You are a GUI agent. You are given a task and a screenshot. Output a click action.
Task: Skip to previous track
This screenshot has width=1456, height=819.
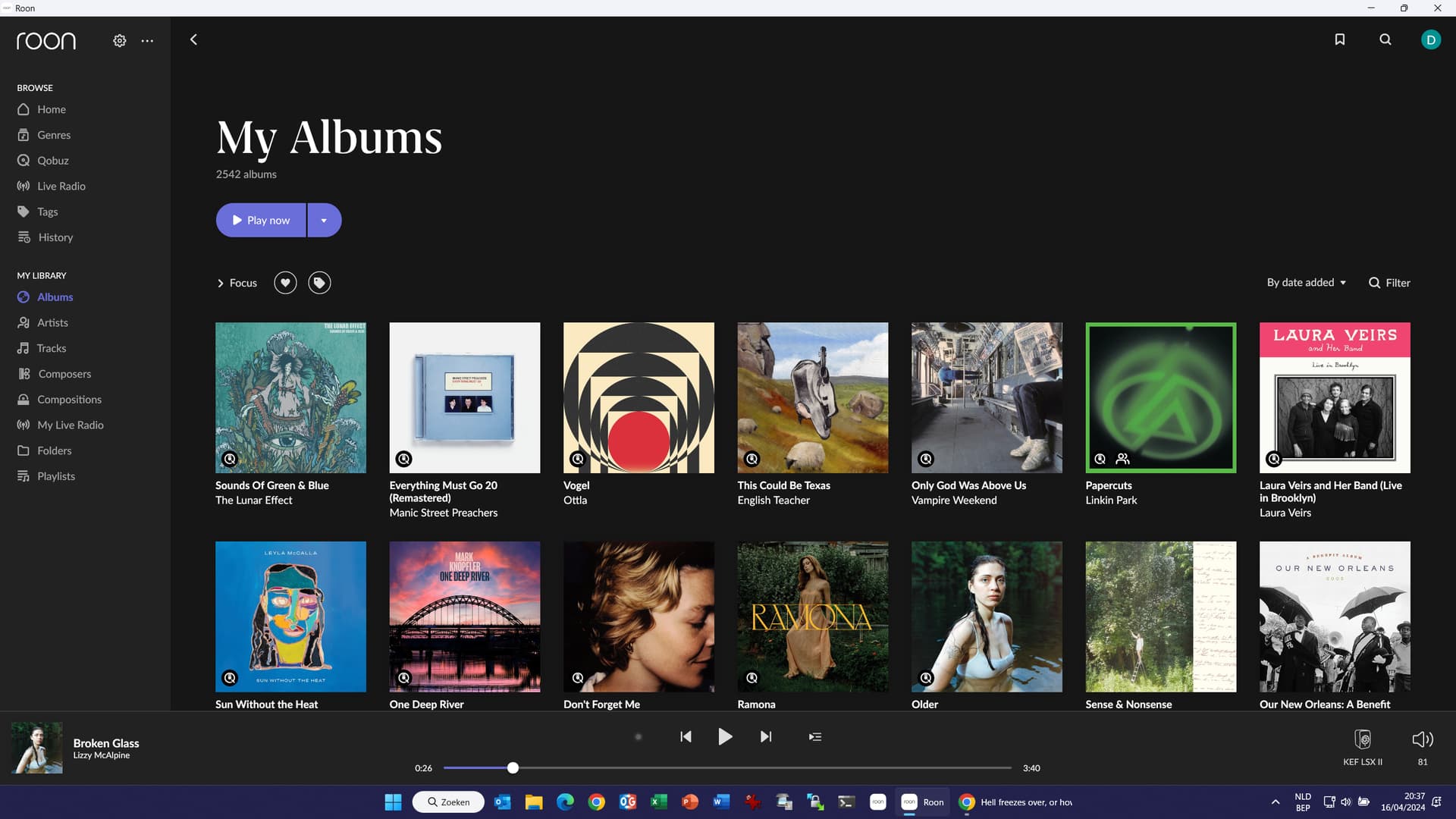(x=686, y=736)
